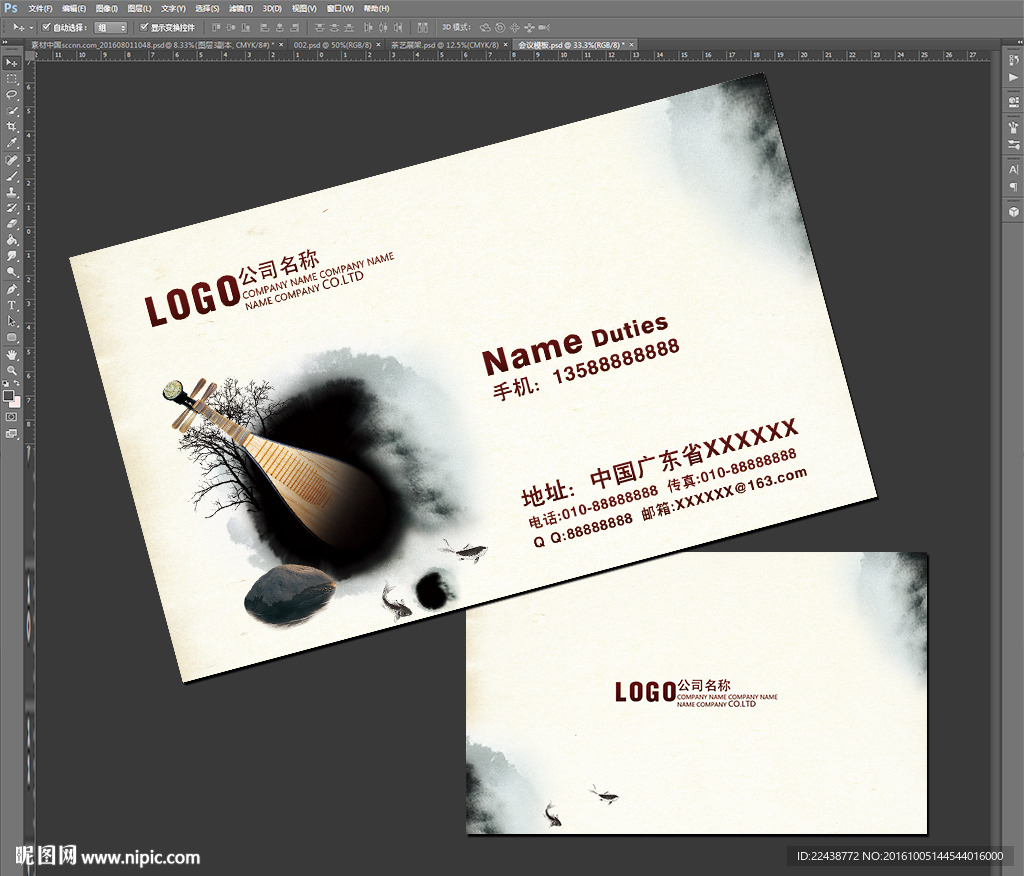
Task: Select the Brush tool
Action: pyautogui.click(x=12, y=176)
